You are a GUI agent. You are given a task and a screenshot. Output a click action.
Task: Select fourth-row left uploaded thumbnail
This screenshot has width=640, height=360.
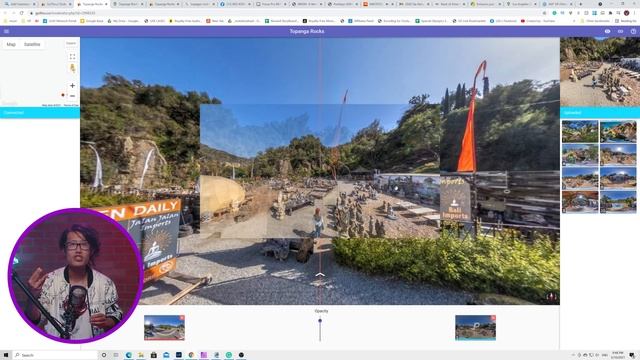tap(580, 202)
